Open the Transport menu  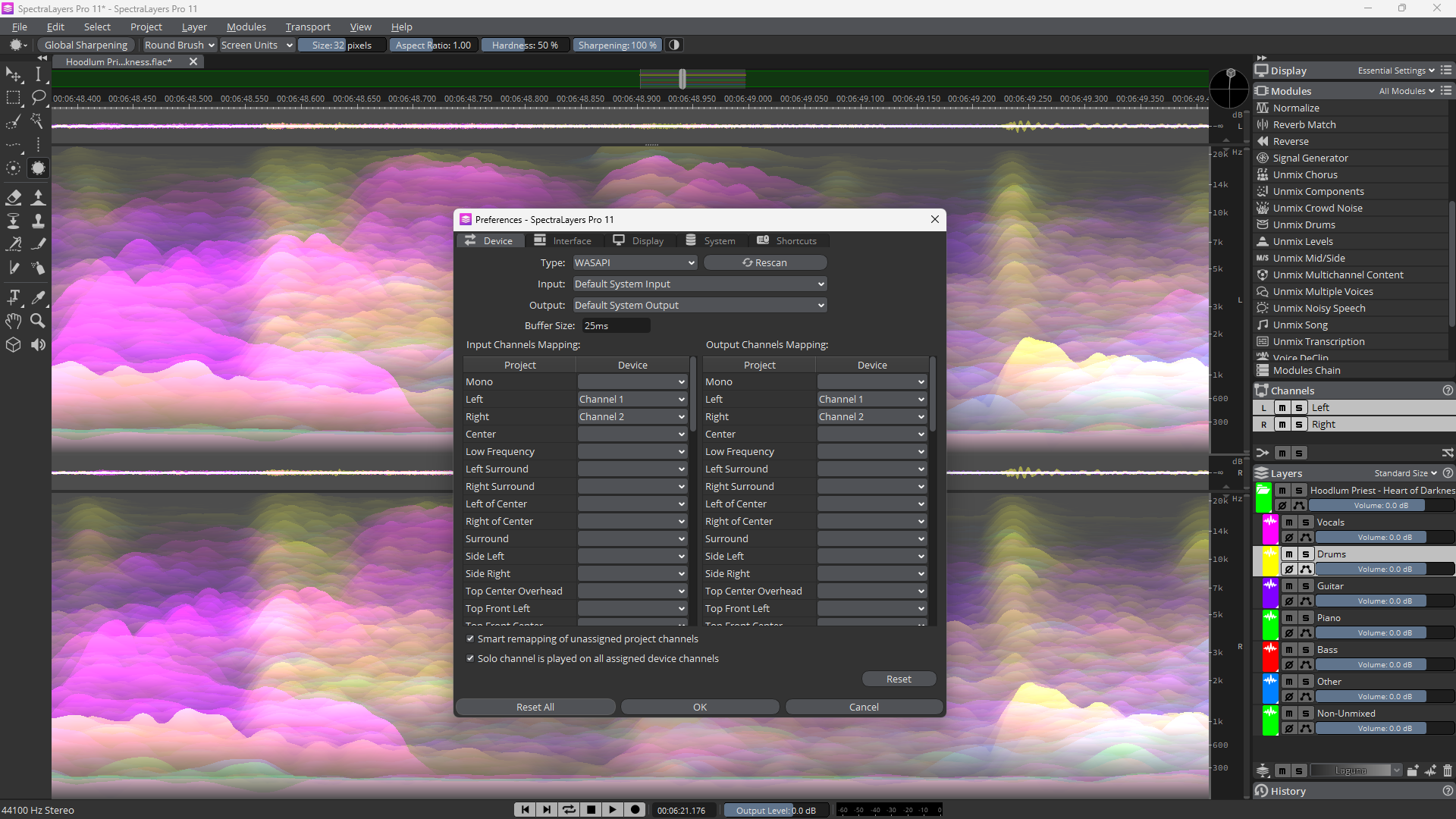[x=308, y=27]
